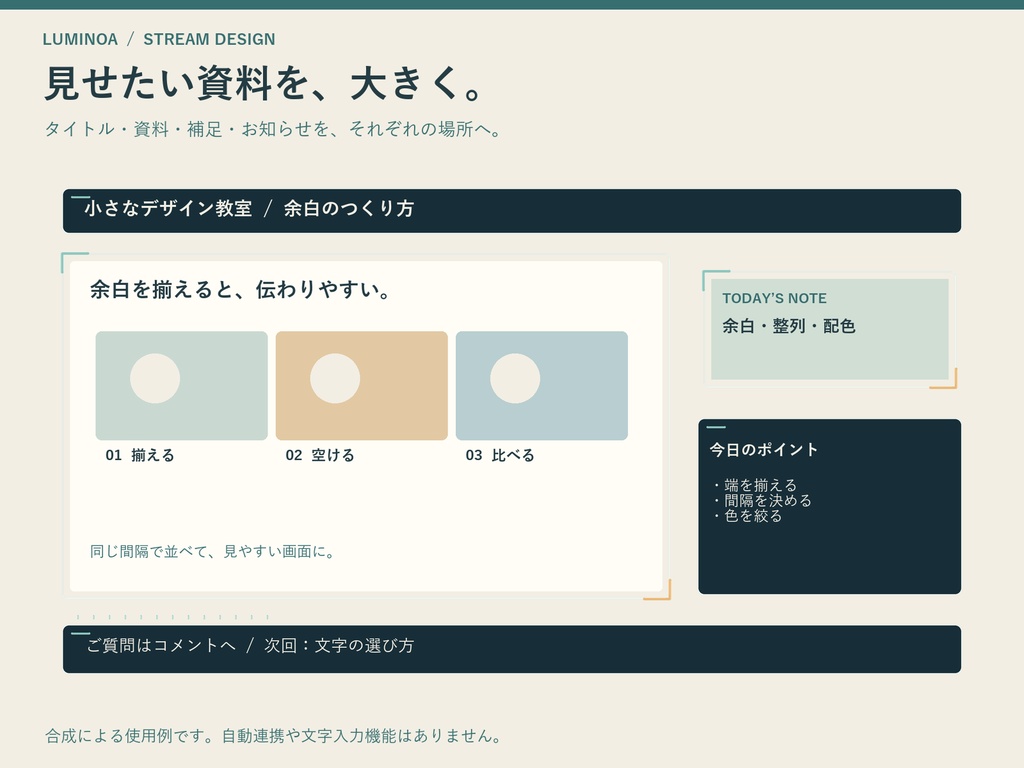Click the panel heading 今日のポイント
1024x768 pixels.
[x=763, y=449]
